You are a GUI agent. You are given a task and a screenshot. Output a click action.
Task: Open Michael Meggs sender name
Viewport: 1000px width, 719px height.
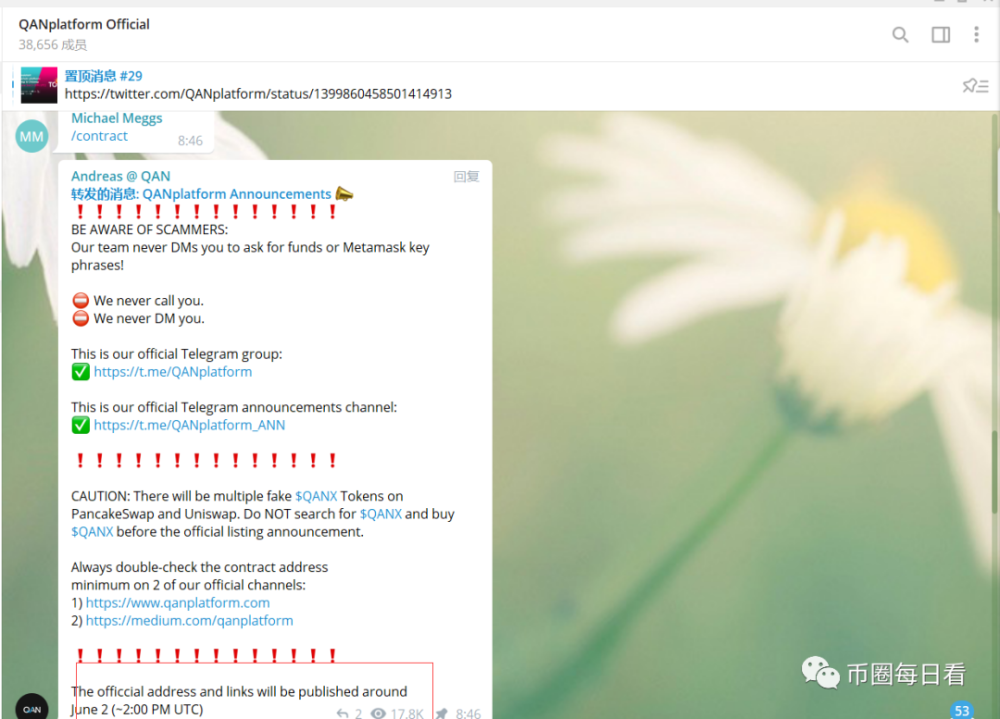(117, 118)
